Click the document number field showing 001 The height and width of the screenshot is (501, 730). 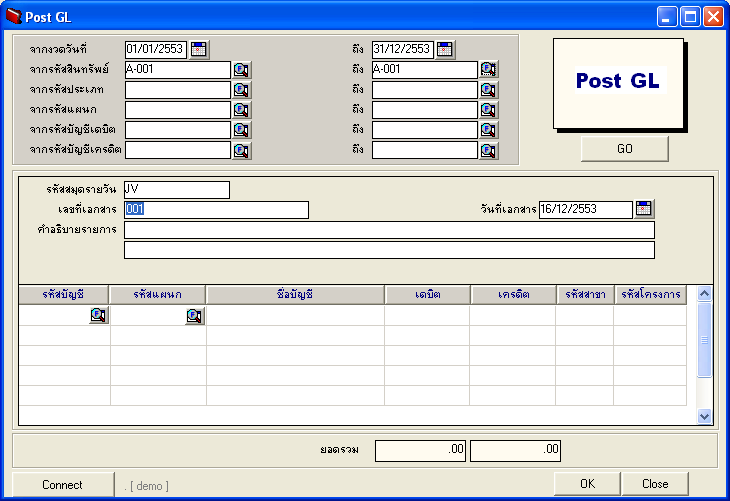[x=216, y=210]
